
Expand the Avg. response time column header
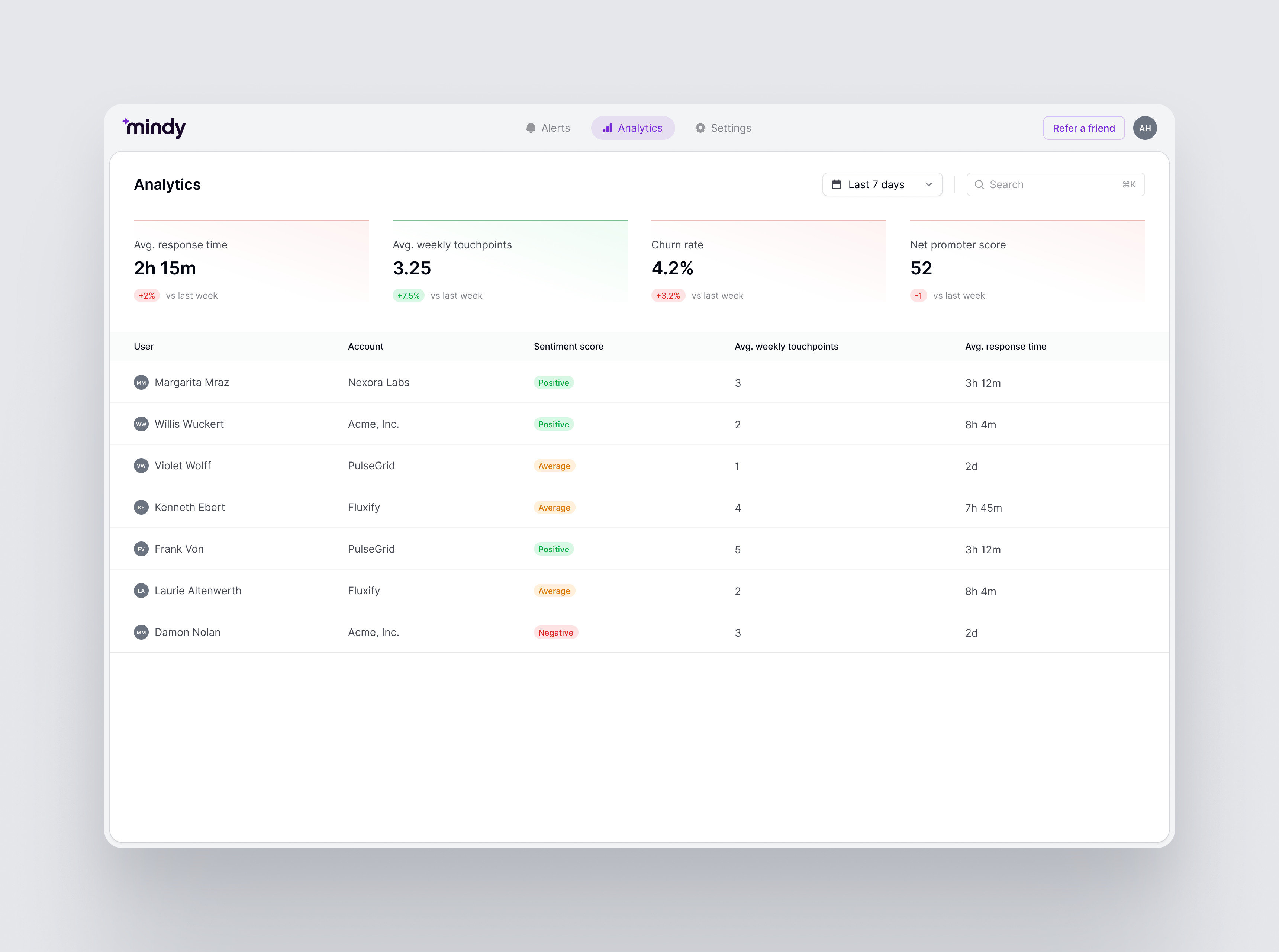coord(1005,346)
